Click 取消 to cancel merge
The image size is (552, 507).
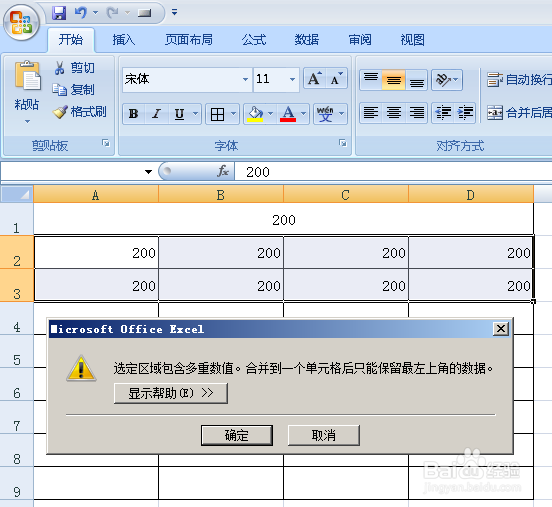click(x=324, y=435)
